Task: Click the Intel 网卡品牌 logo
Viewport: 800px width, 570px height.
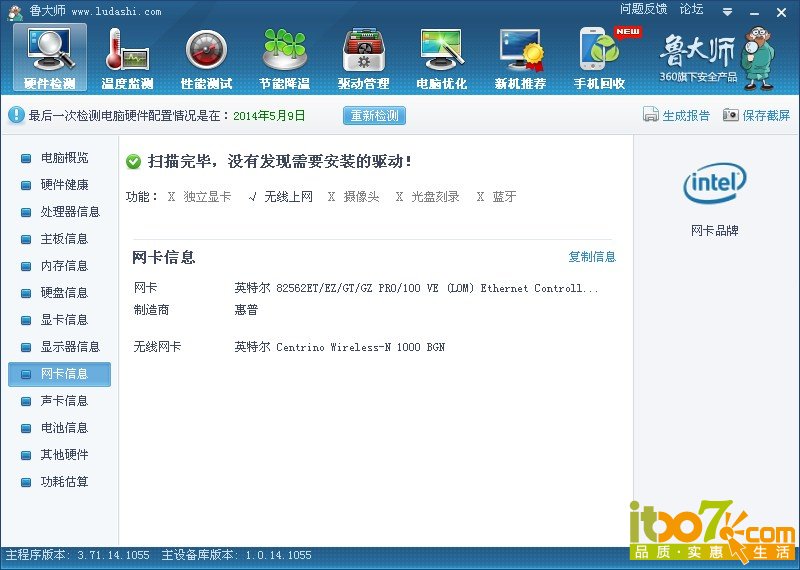Action: coord(714,183)
